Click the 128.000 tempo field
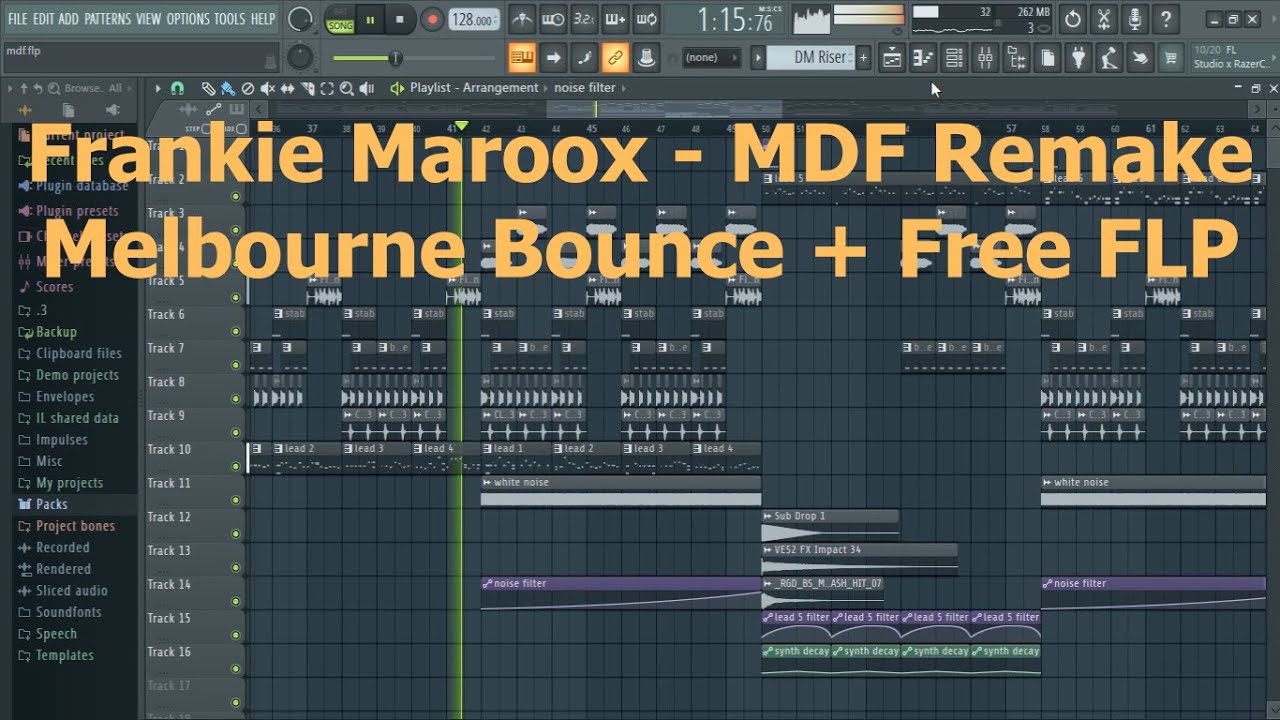Image resolution: width=1280 pixels, height=720 pixels. (473, 20)
